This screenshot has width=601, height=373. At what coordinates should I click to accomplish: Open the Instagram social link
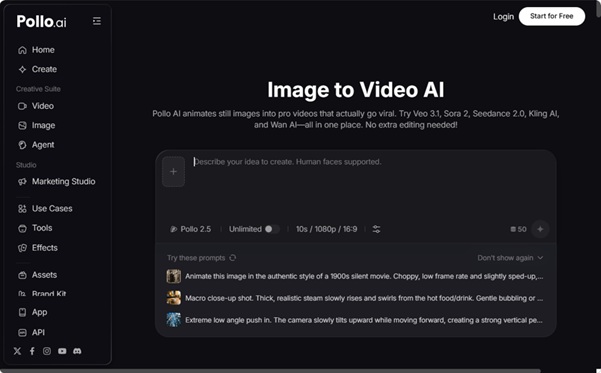click(47, 351)
